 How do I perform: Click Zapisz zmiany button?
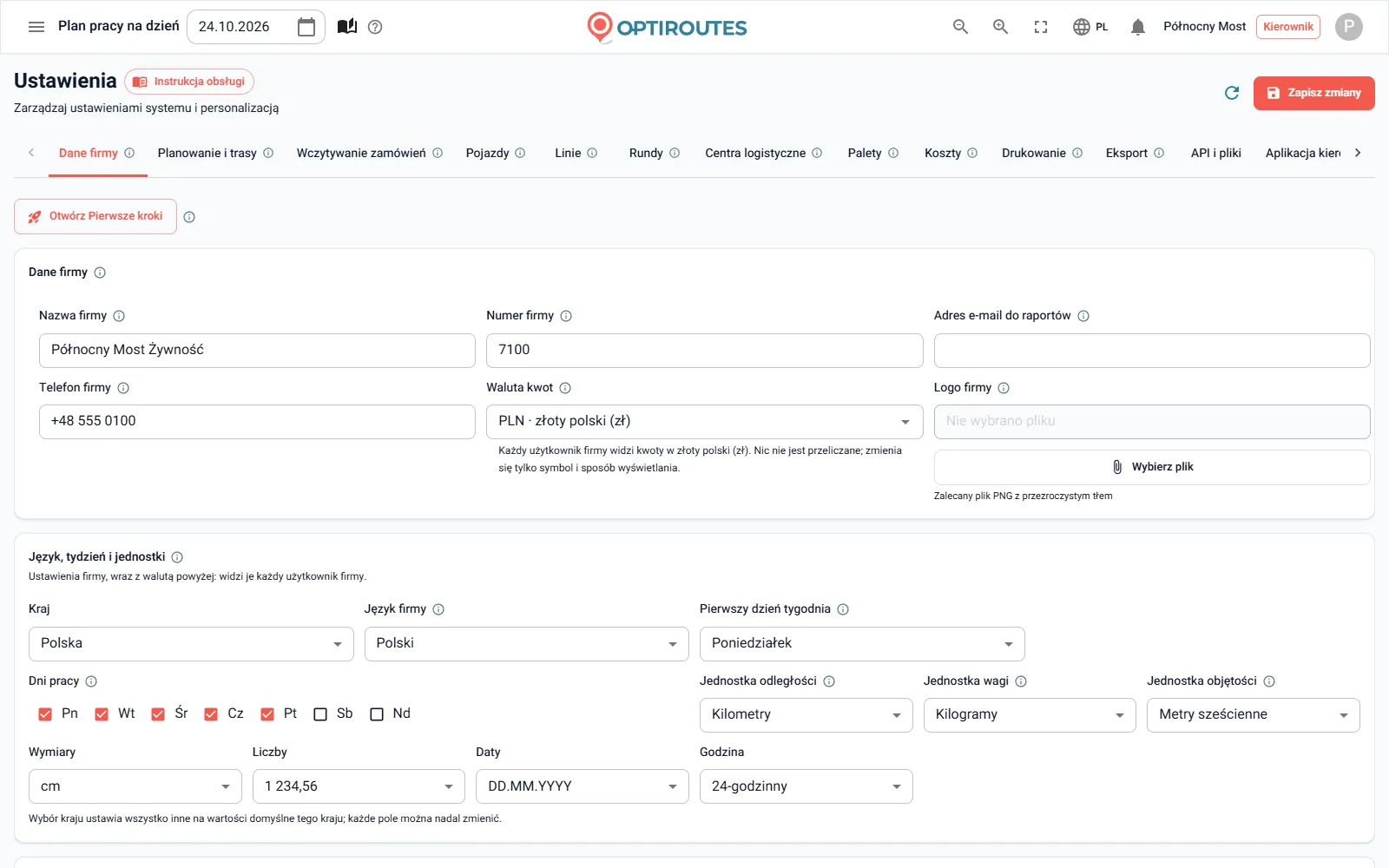pyautogui.click(x=1313, y=93)
